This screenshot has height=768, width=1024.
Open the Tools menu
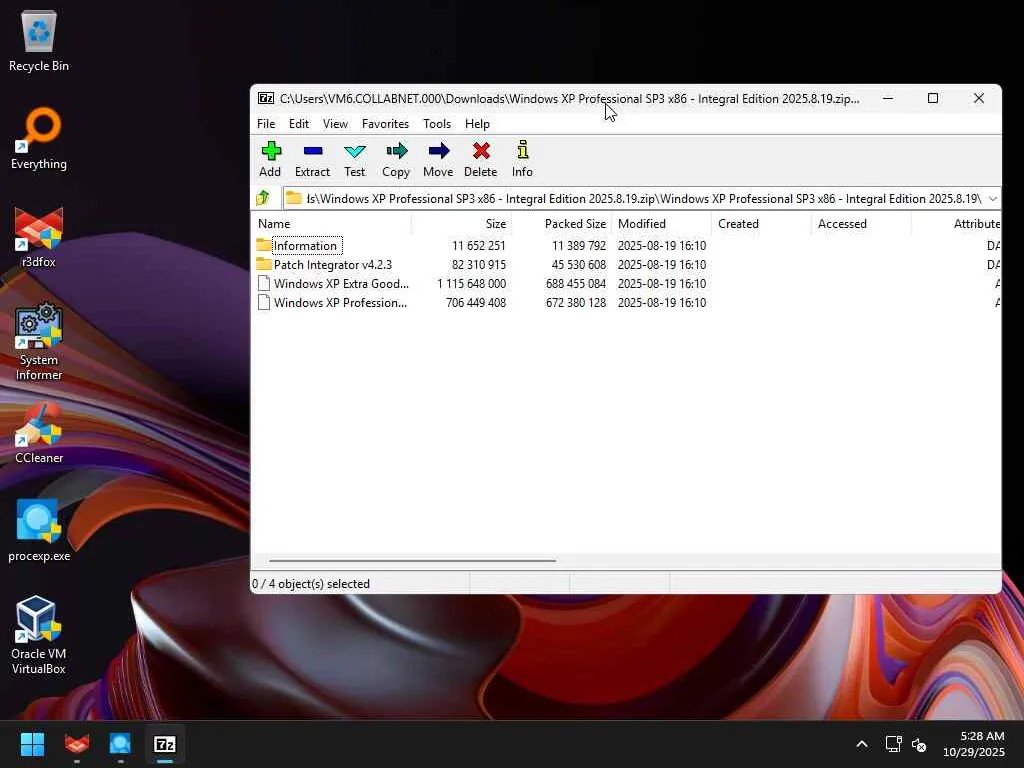(x=437, y=124)
